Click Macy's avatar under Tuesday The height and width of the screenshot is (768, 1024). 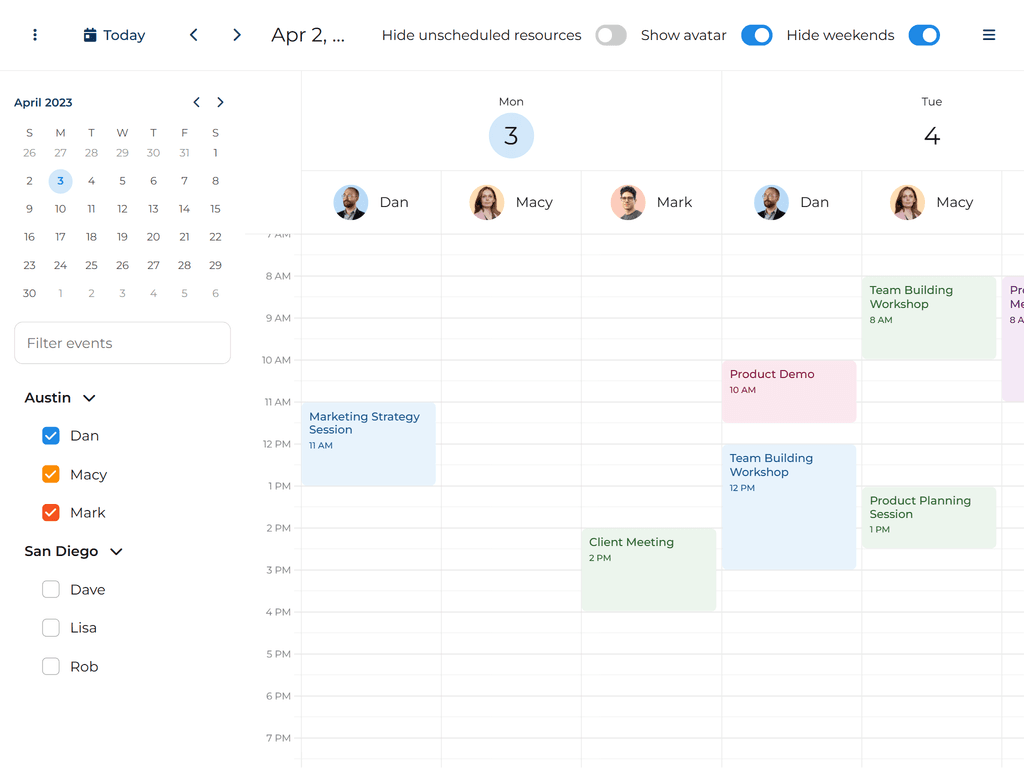pyautogui.click(x=908, y=202)
